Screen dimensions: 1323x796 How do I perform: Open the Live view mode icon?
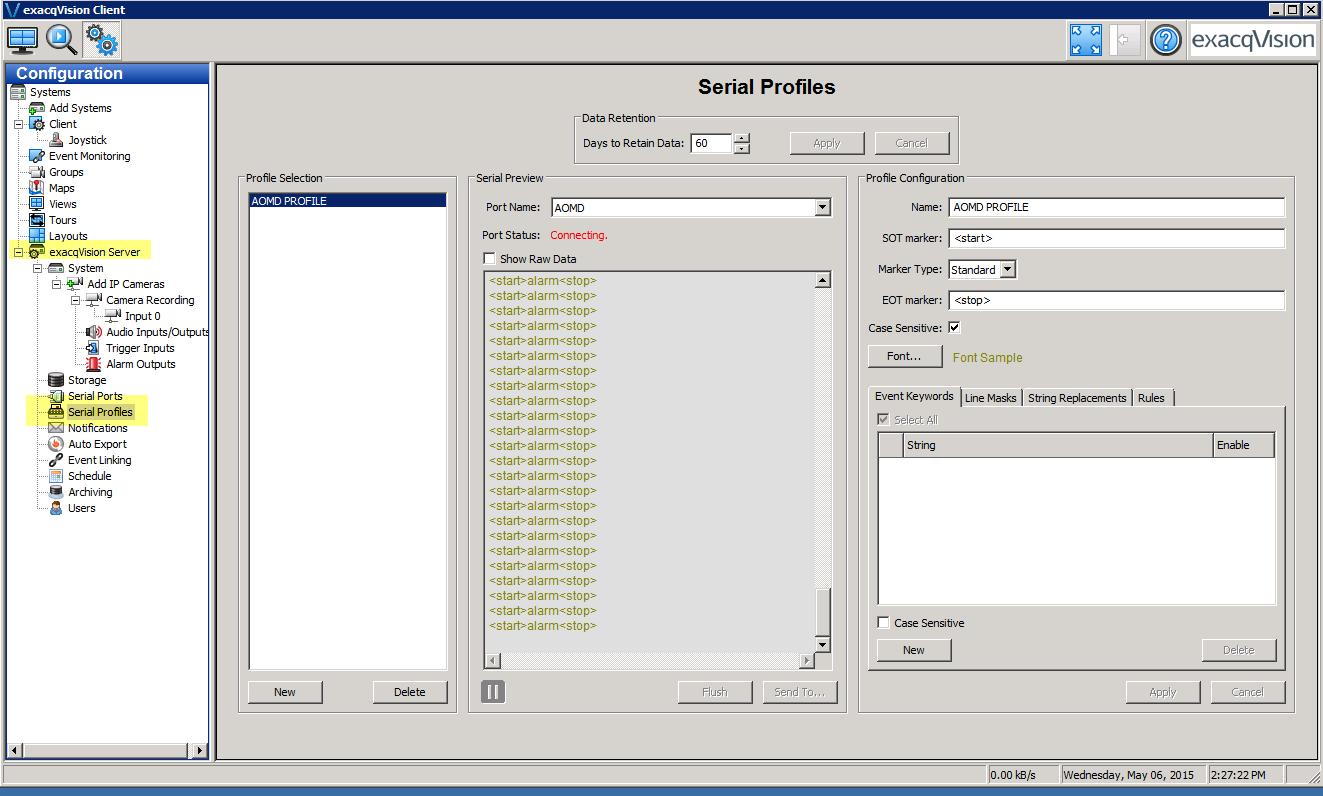pyautogui.click(x=22, y=40)
